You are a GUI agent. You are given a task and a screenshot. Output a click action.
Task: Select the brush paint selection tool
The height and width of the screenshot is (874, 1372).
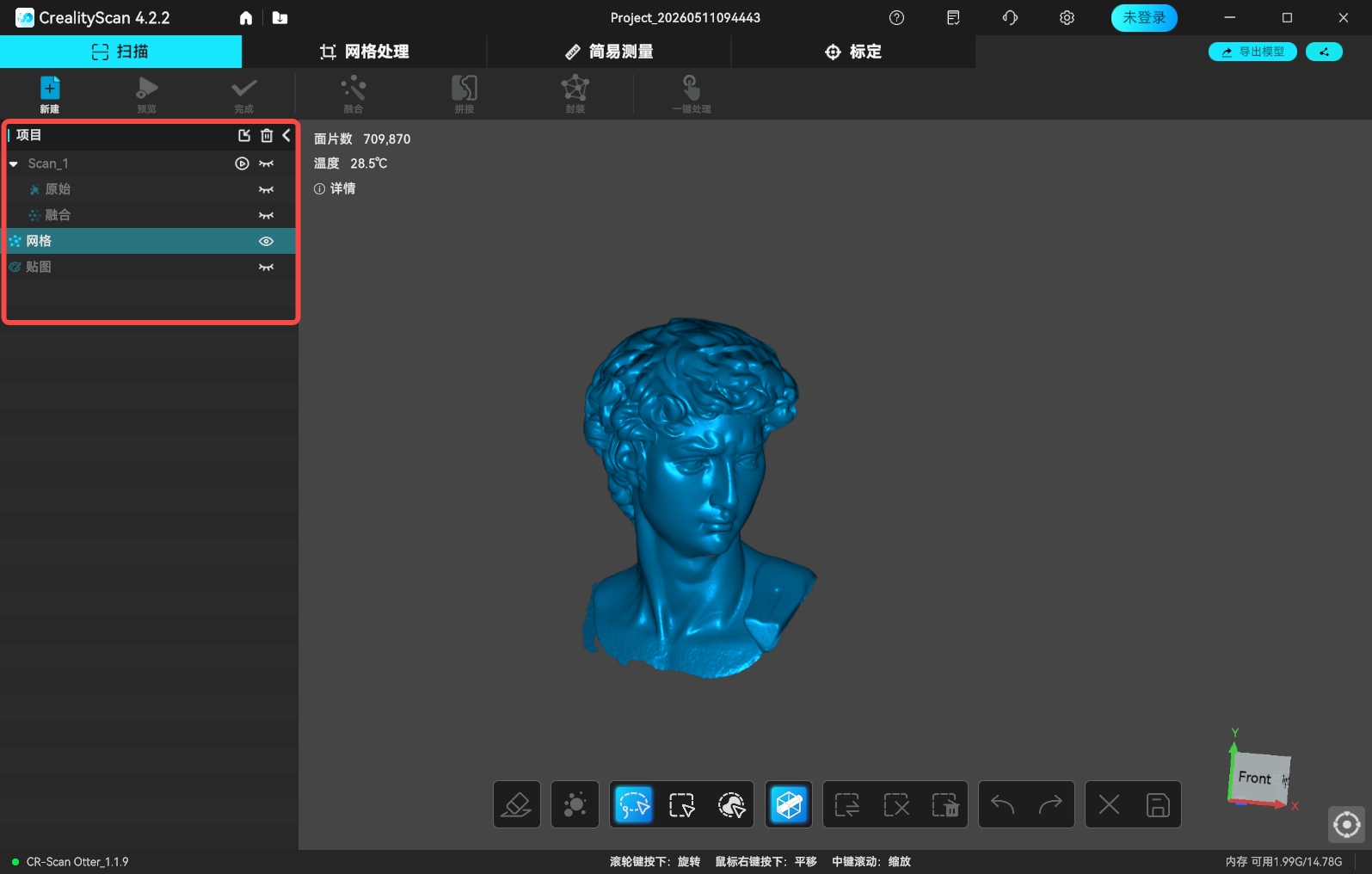tap(731, 804)
